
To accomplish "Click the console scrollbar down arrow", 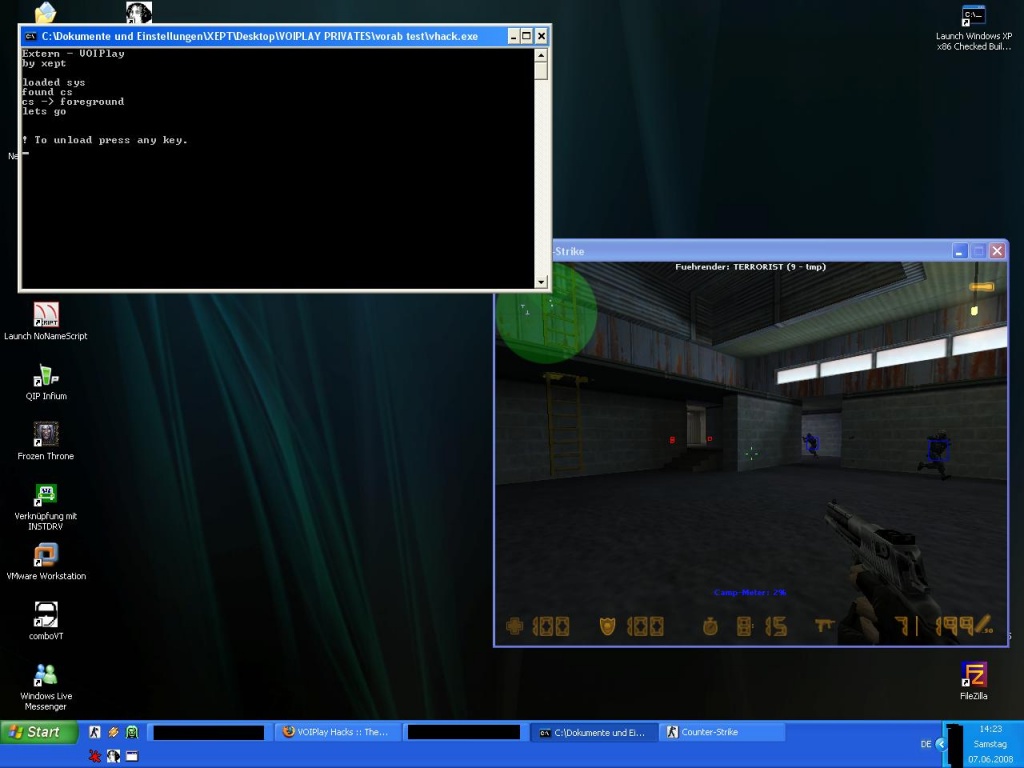I will click(x=541, y=282).
